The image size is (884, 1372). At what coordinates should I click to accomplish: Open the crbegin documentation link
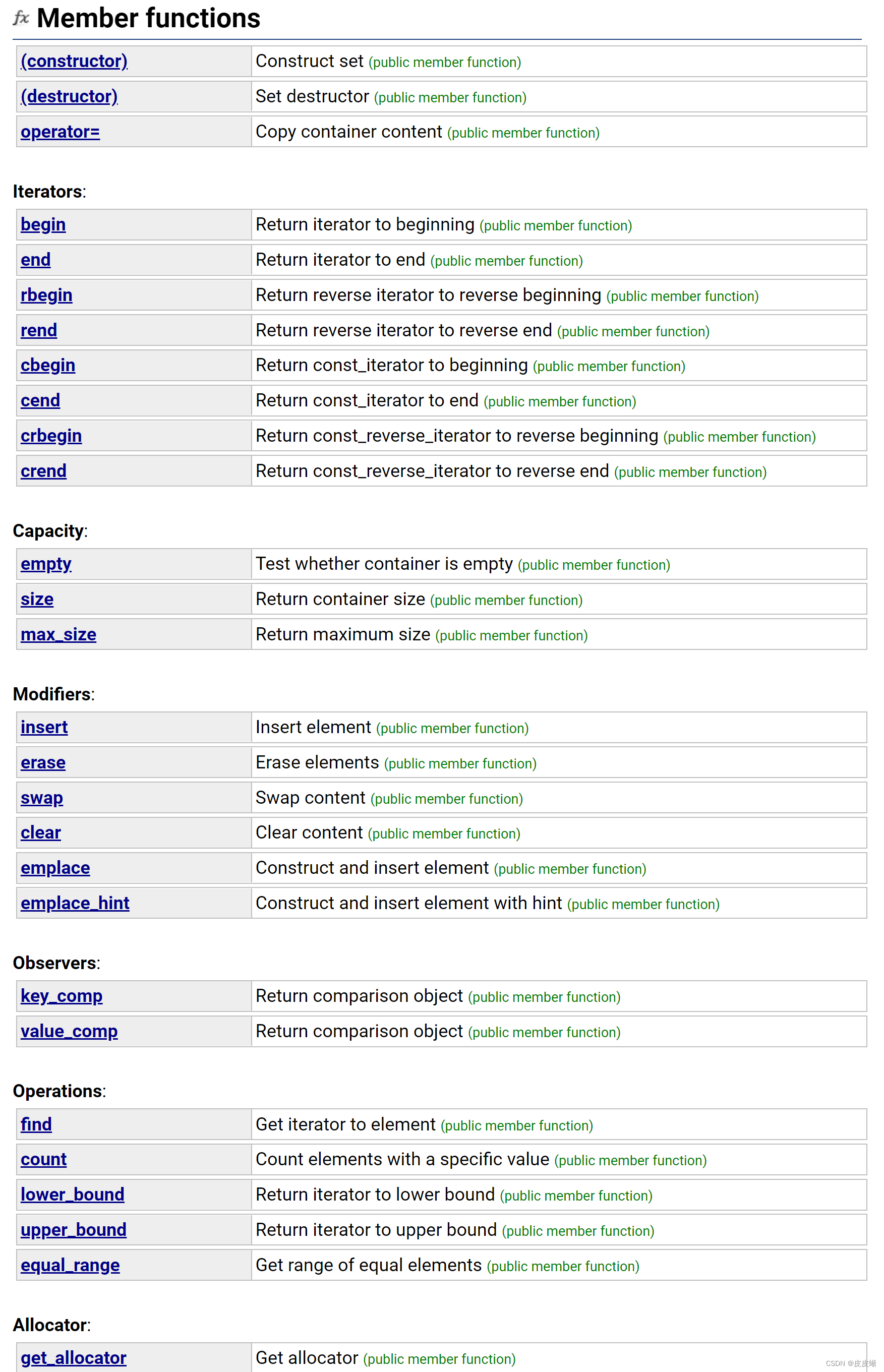point(51,436)
